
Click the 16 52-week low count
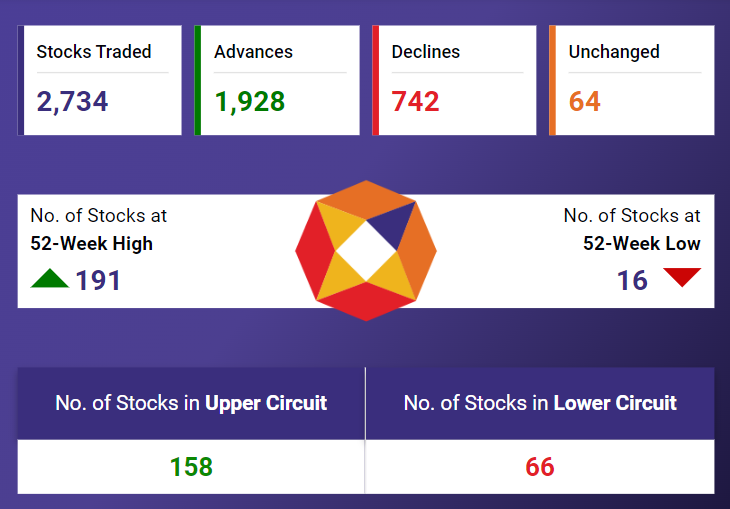click(x=632, y=280)
